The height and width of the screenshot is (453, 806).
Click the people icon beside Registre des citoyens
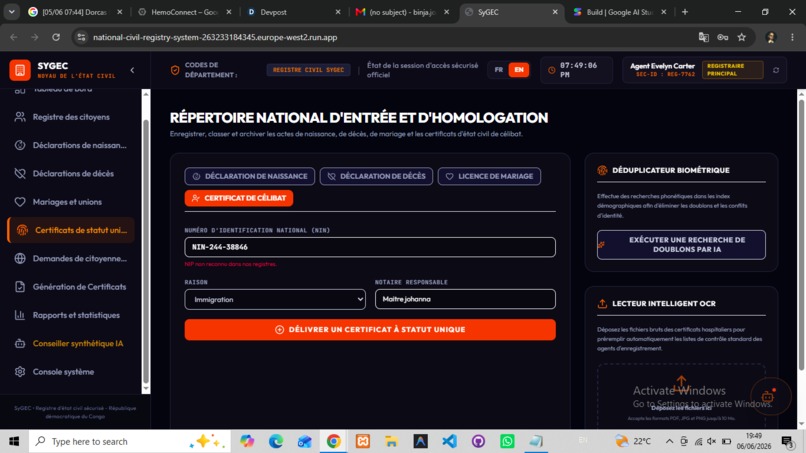click(20, 117)
